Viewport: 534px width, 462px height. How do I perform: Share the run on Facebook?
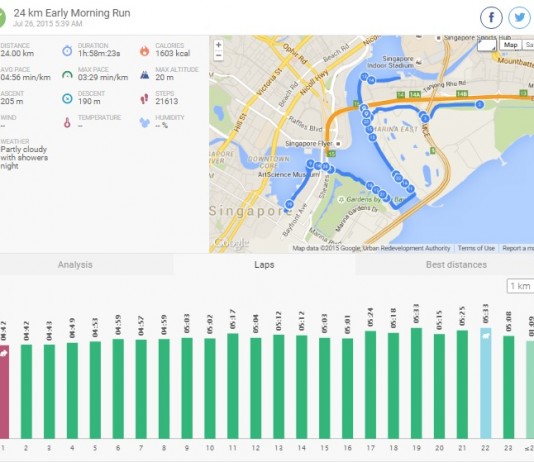[491, 17]
